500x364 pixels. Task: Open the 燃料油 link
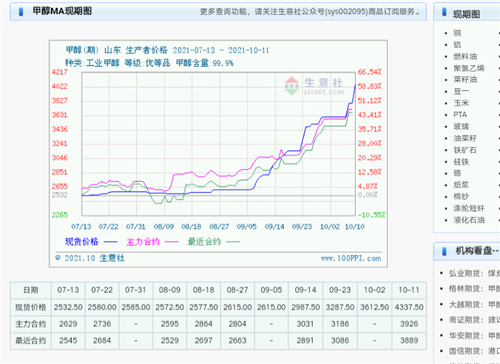click(465, 56)
